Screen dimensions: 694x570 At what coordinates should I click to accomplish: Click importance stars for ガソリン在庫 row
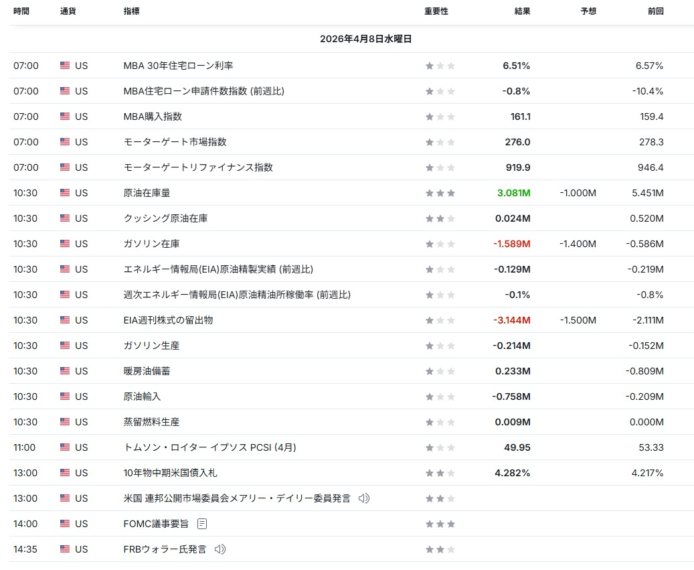[x=440, y=243]
